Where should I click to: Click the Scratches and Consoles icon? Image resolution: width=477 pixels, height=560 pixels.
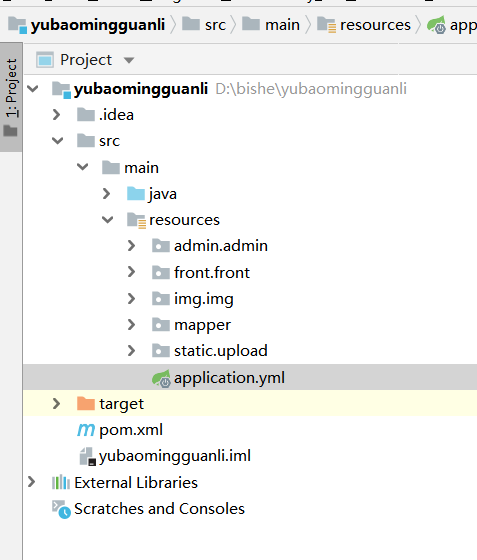(x=61, y=509)
